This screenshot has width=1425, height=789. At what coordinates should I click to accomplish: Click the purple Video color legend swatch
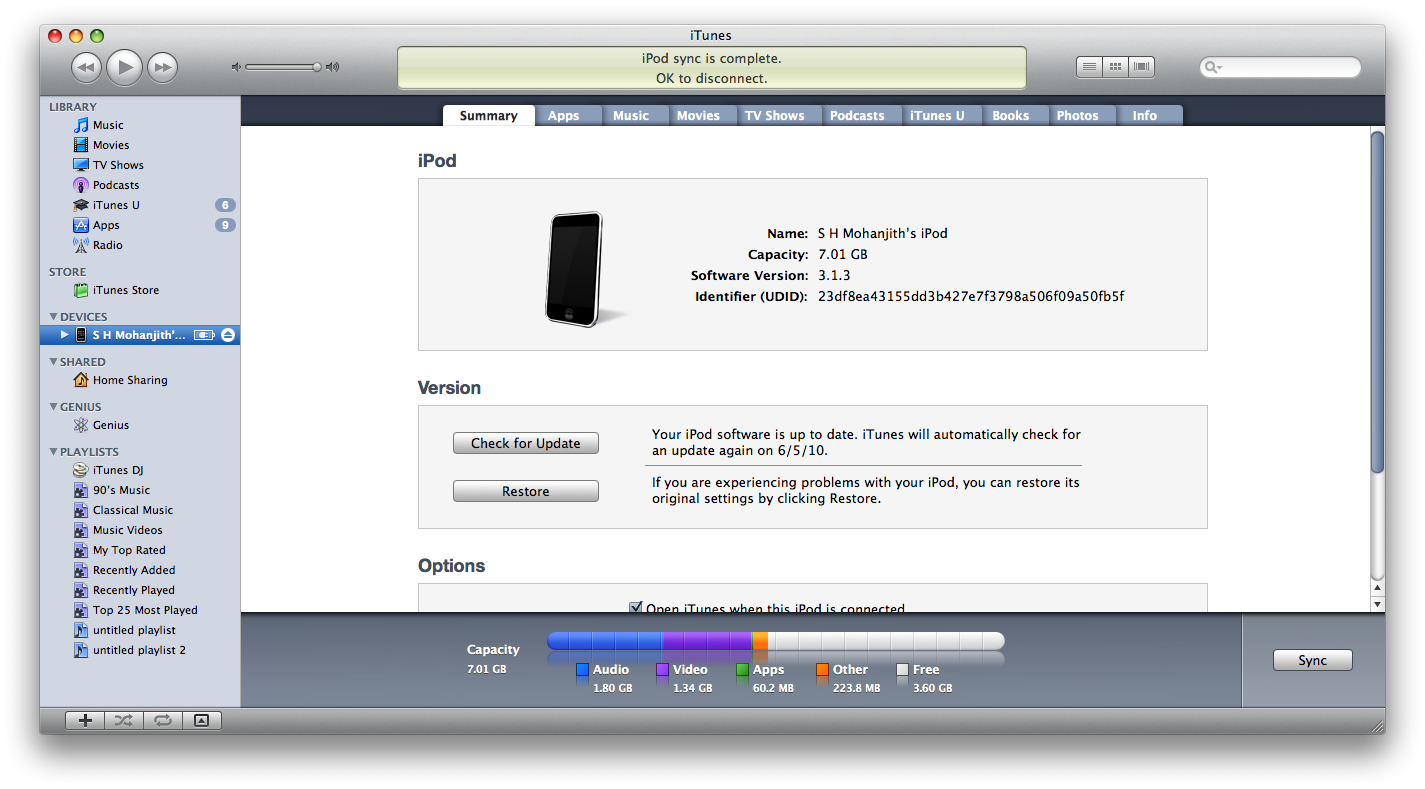click(662, 670)
